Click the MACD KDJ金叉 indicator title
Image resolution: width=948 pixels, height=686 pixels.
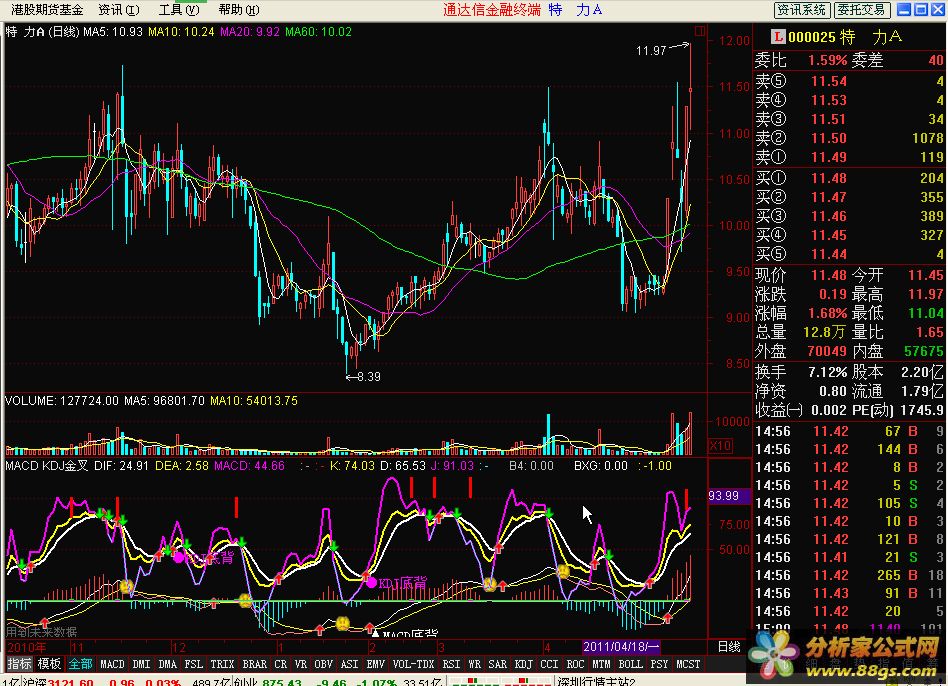[47, 466]
